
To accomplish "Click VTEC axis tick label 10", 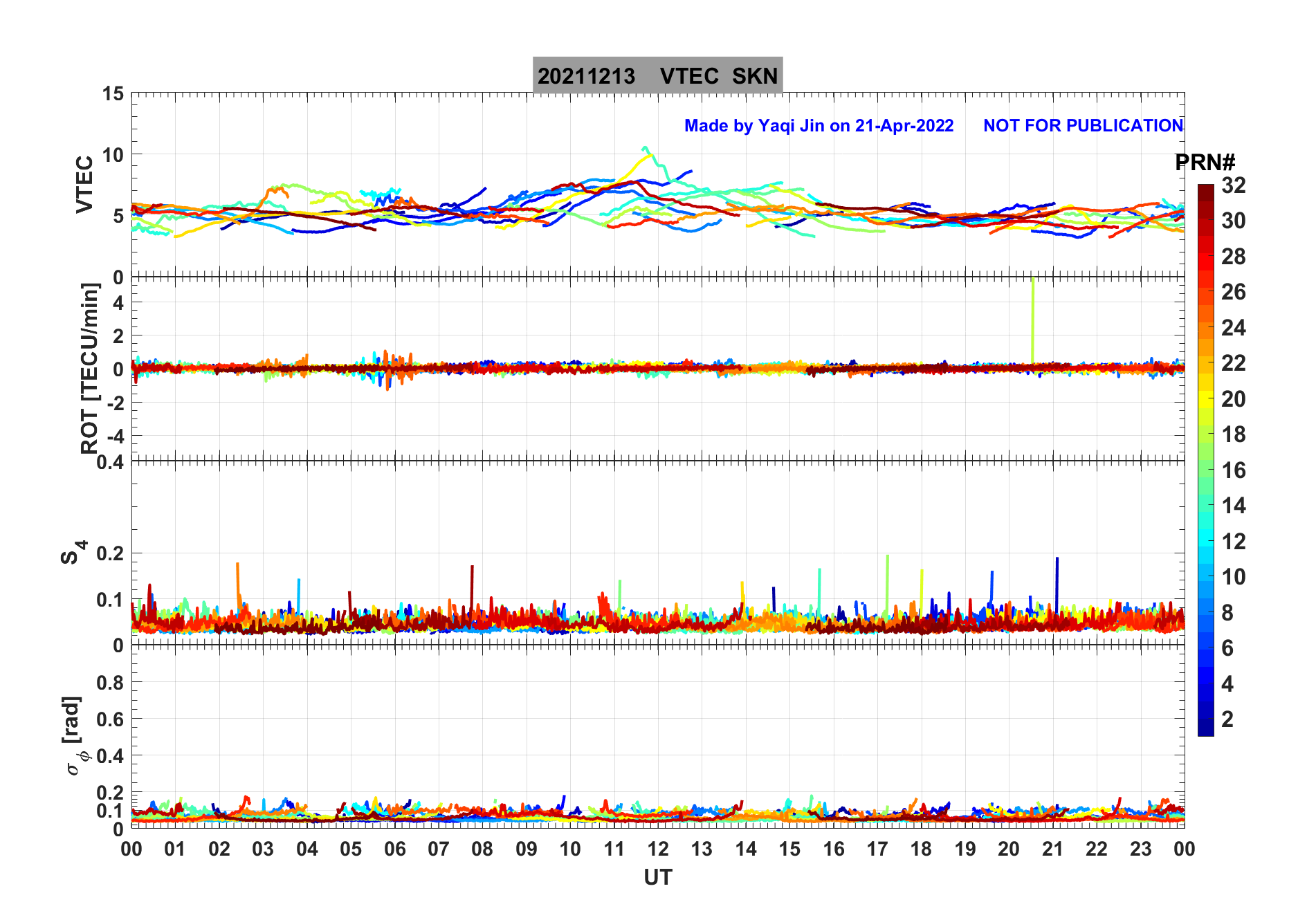I will pos(113,155).
